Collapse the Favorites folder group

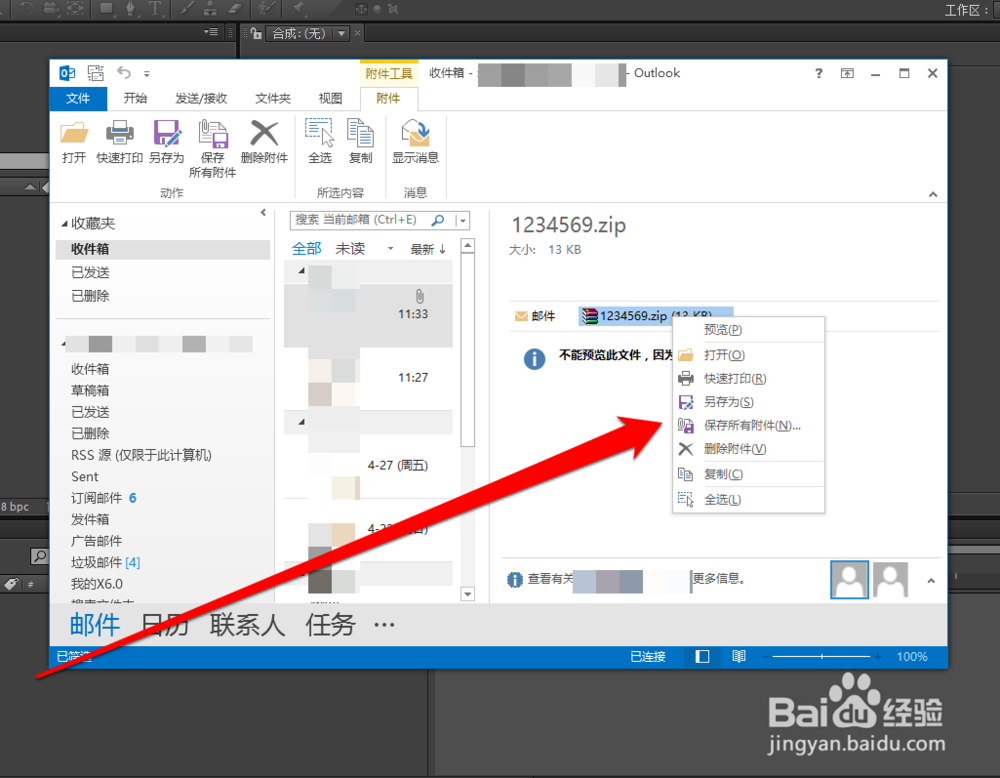coord(64,224)
